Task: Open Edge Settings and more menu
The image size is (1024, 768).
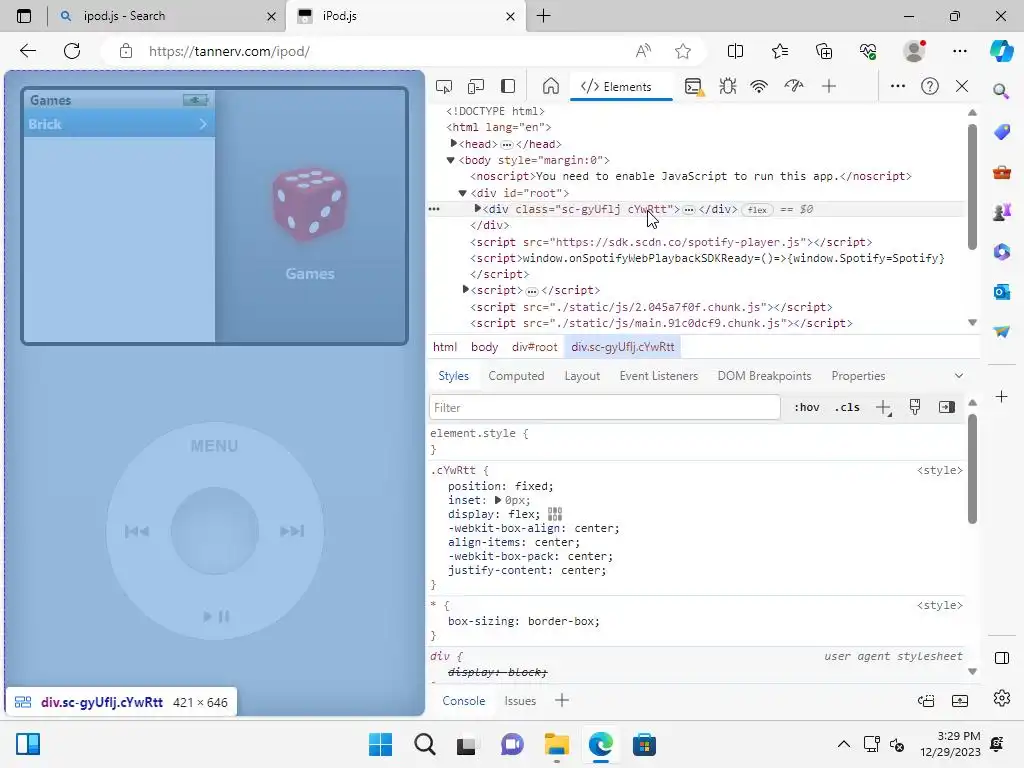Action: 959,51
